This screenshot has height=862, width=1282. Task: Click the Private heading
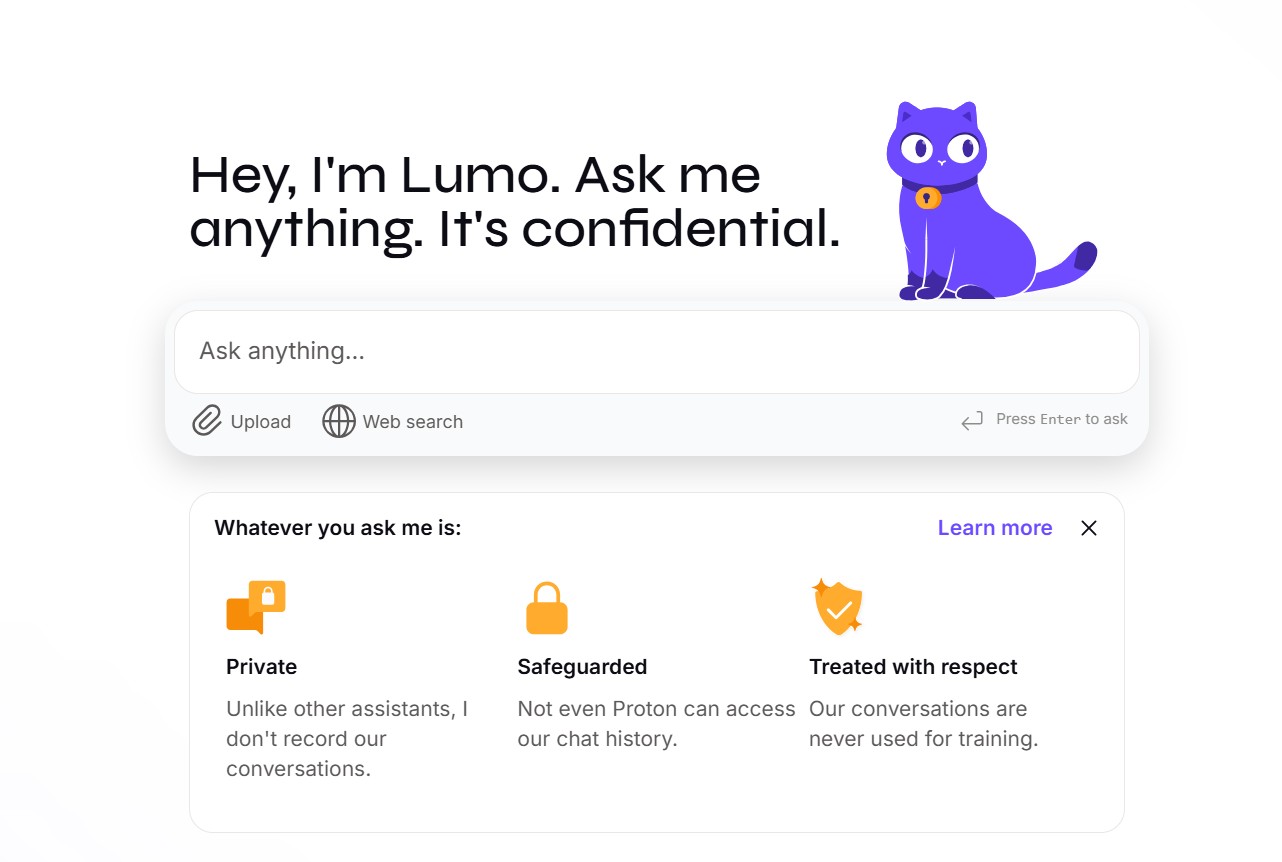(262, 667)
